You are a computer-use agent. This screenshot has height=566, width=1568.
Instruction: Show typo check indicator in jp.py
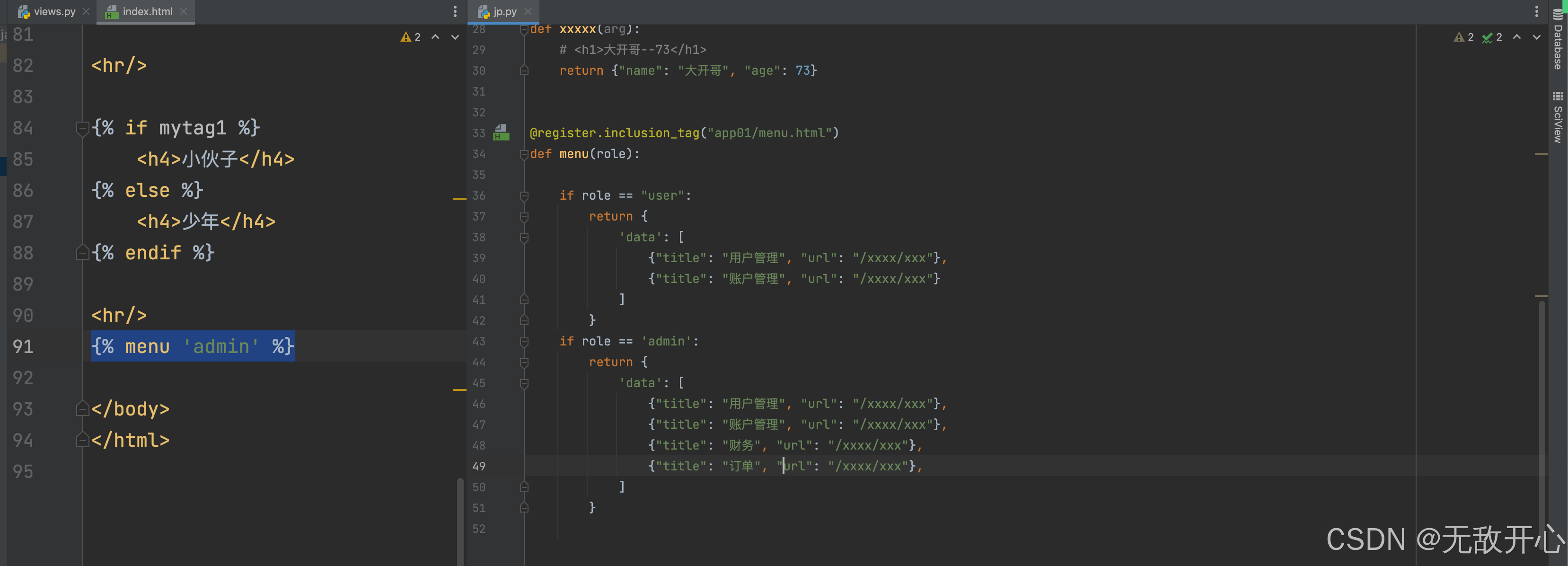pyautogui.click(x=1492, y=37)
